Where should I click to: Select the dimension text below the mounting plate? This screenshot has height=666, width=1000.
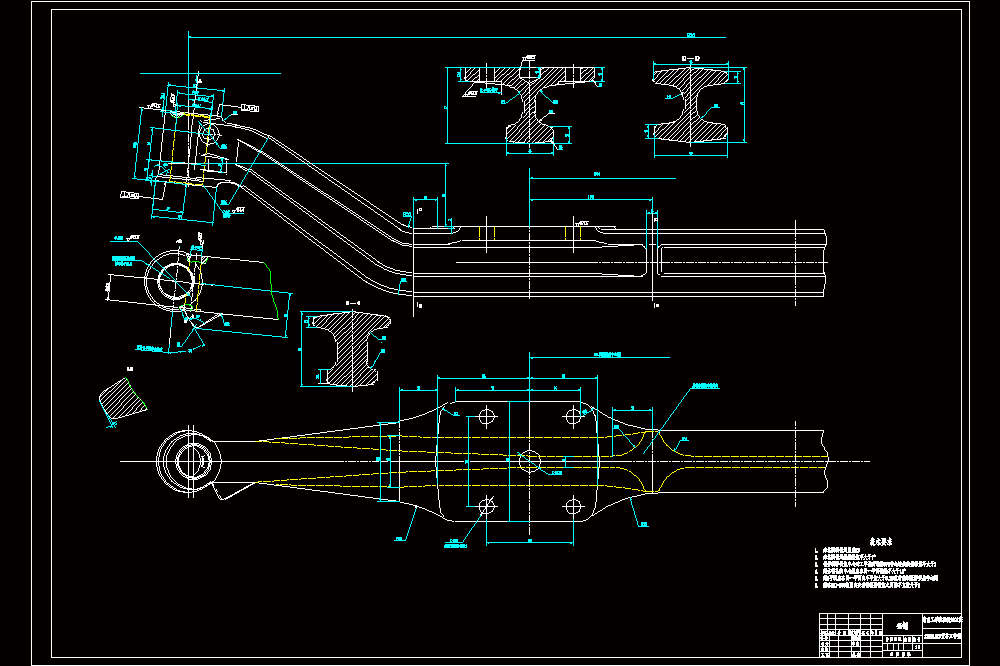[530, 541]
